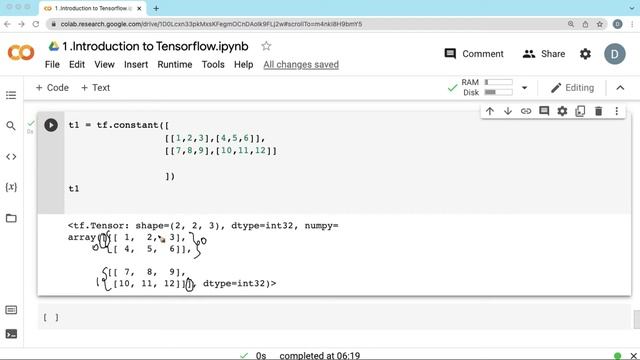
Task: Open the Files sidebar panel
Action: [11, 218]
